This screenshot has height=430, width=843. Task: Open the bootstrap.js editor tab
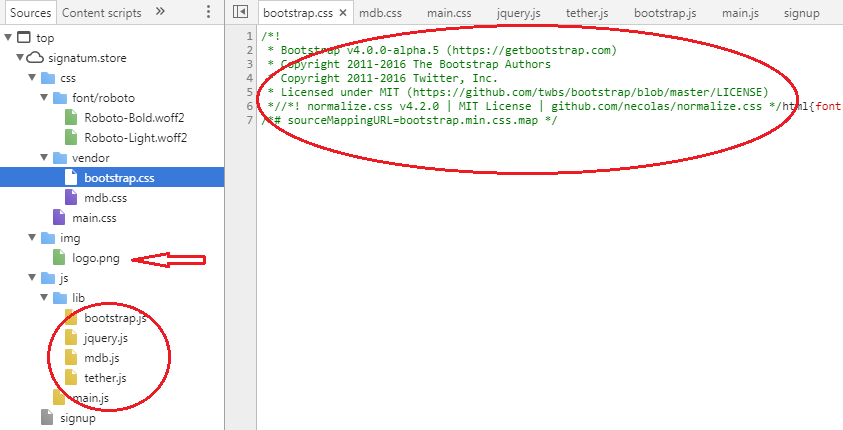click(665, 13)
